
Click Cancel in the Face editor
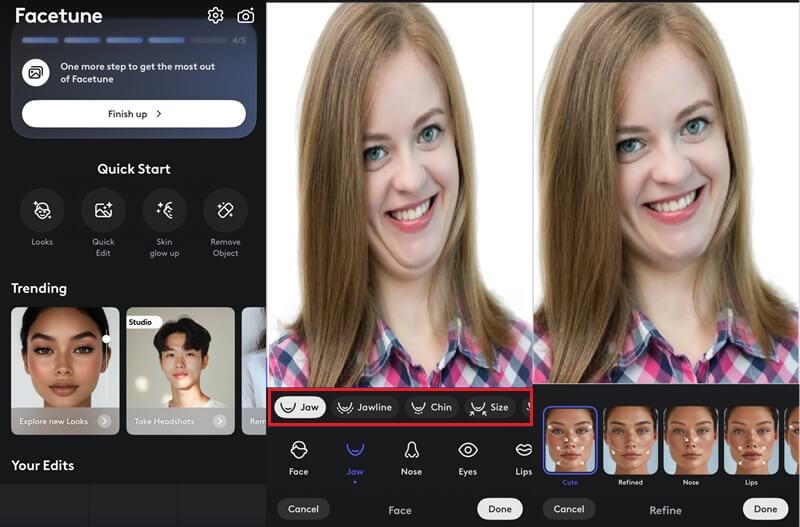point(303,509)
